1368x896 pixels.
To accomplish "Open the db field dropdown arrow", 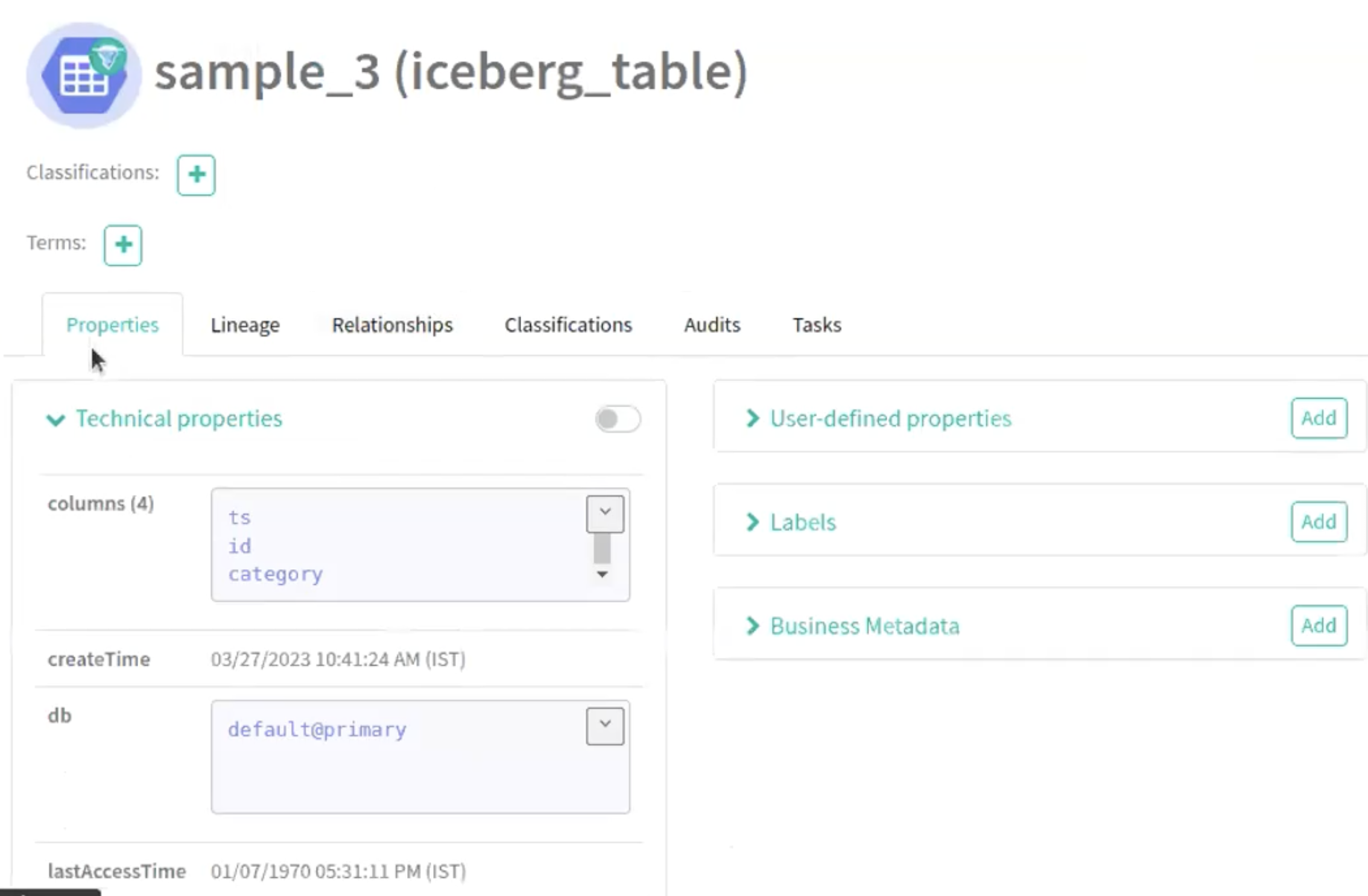I will [605, 726].
